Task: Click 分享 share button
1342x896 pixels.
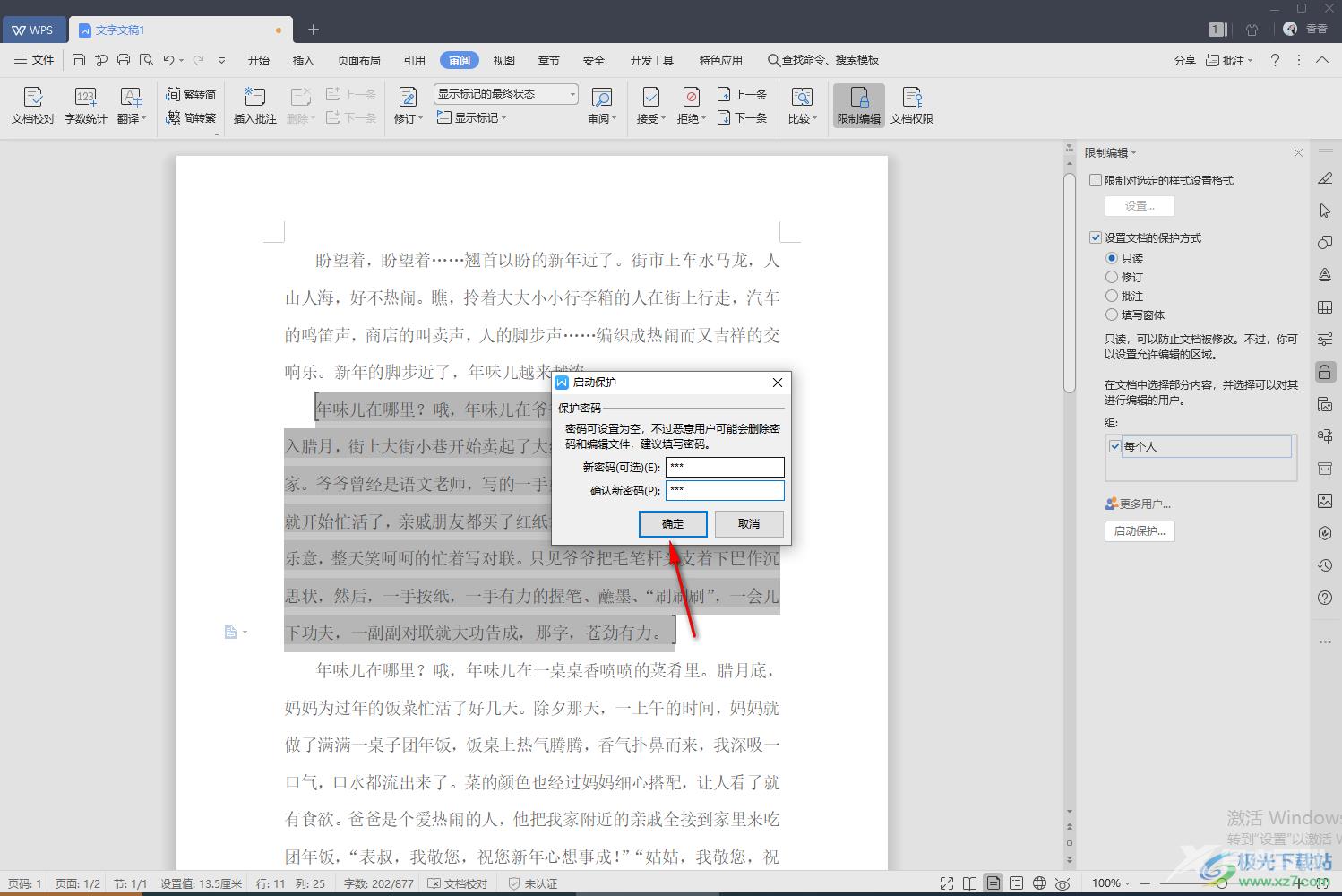Action: (x=1184, y=60)
